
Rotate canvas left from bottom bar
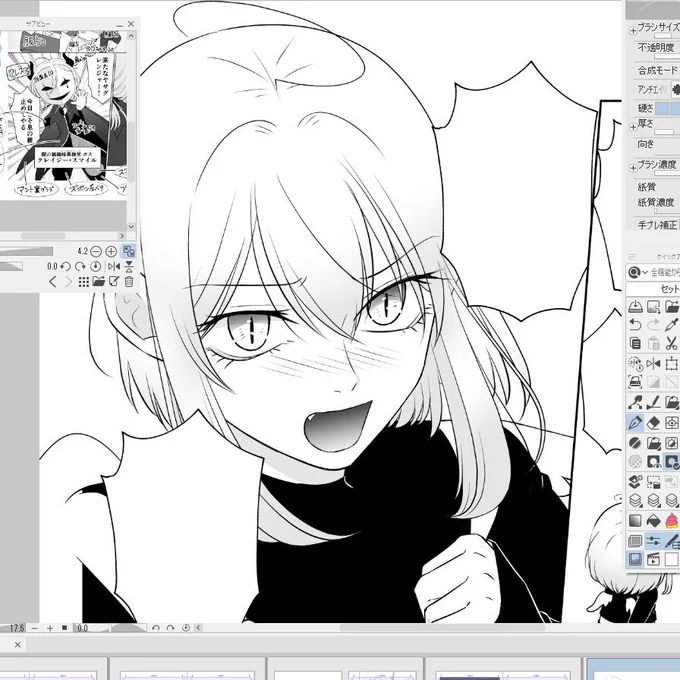click(156, 628)
